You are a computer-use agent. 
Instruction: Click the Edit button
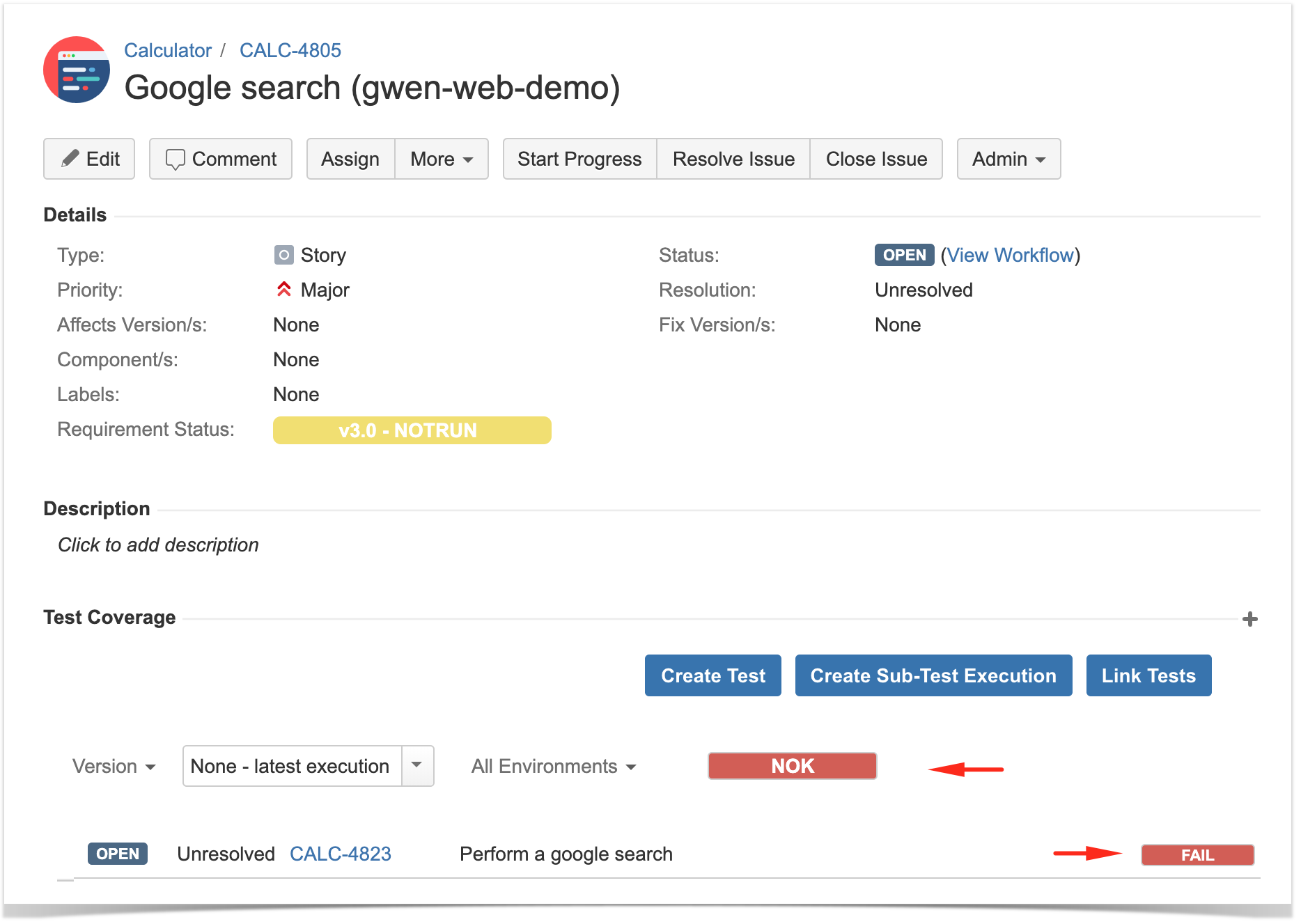[x=89, y=159]
